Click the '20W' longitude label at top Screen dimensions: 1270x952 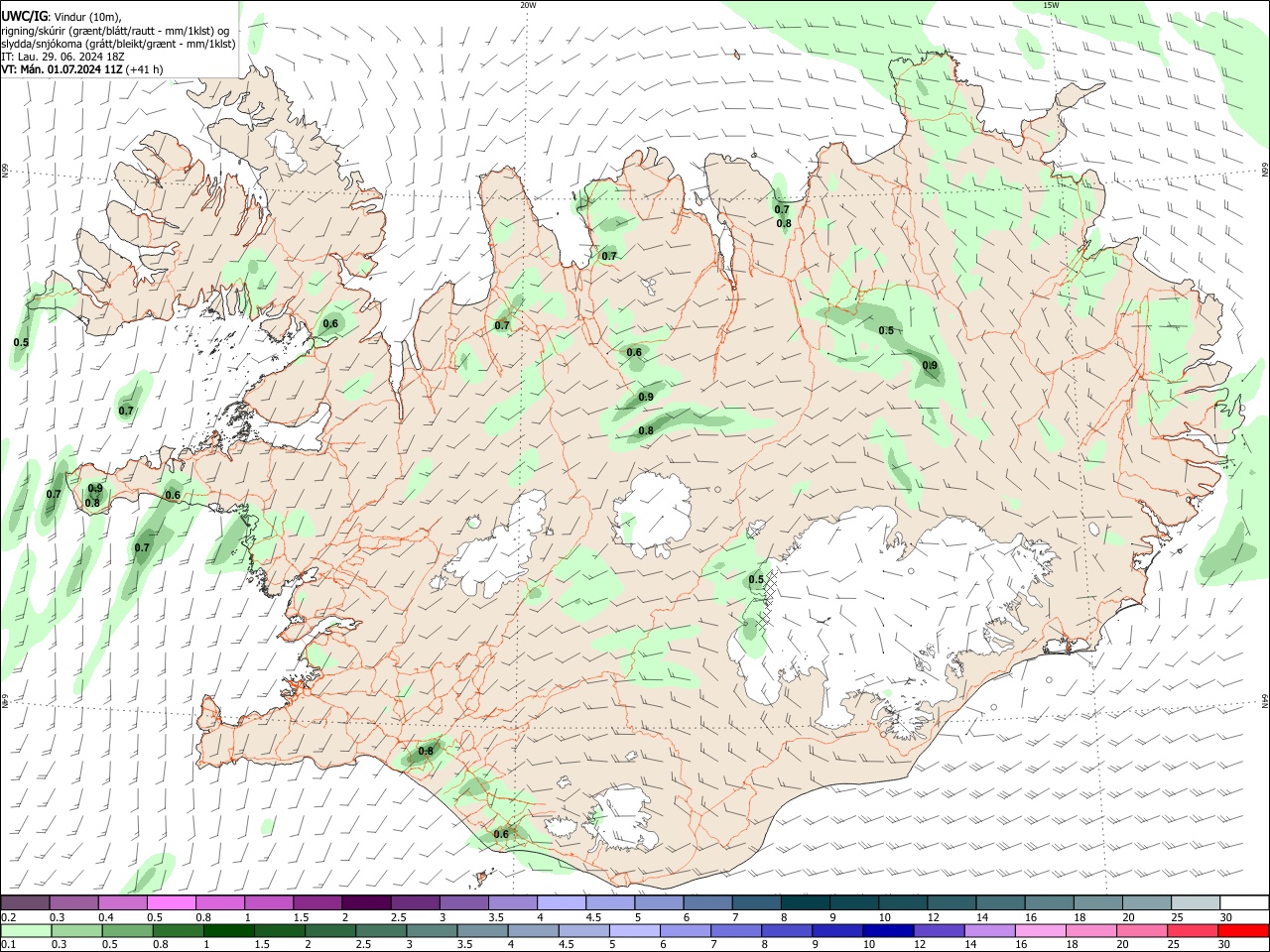(528, 5)
